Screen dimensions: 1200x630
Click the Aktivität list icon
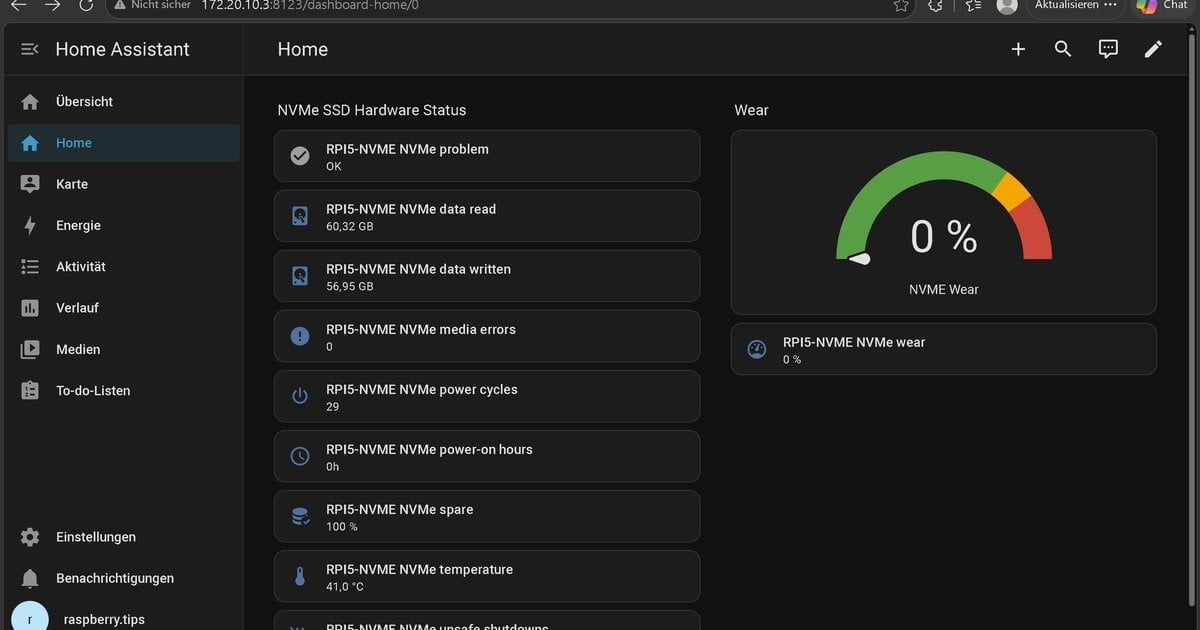click(30, 267)
